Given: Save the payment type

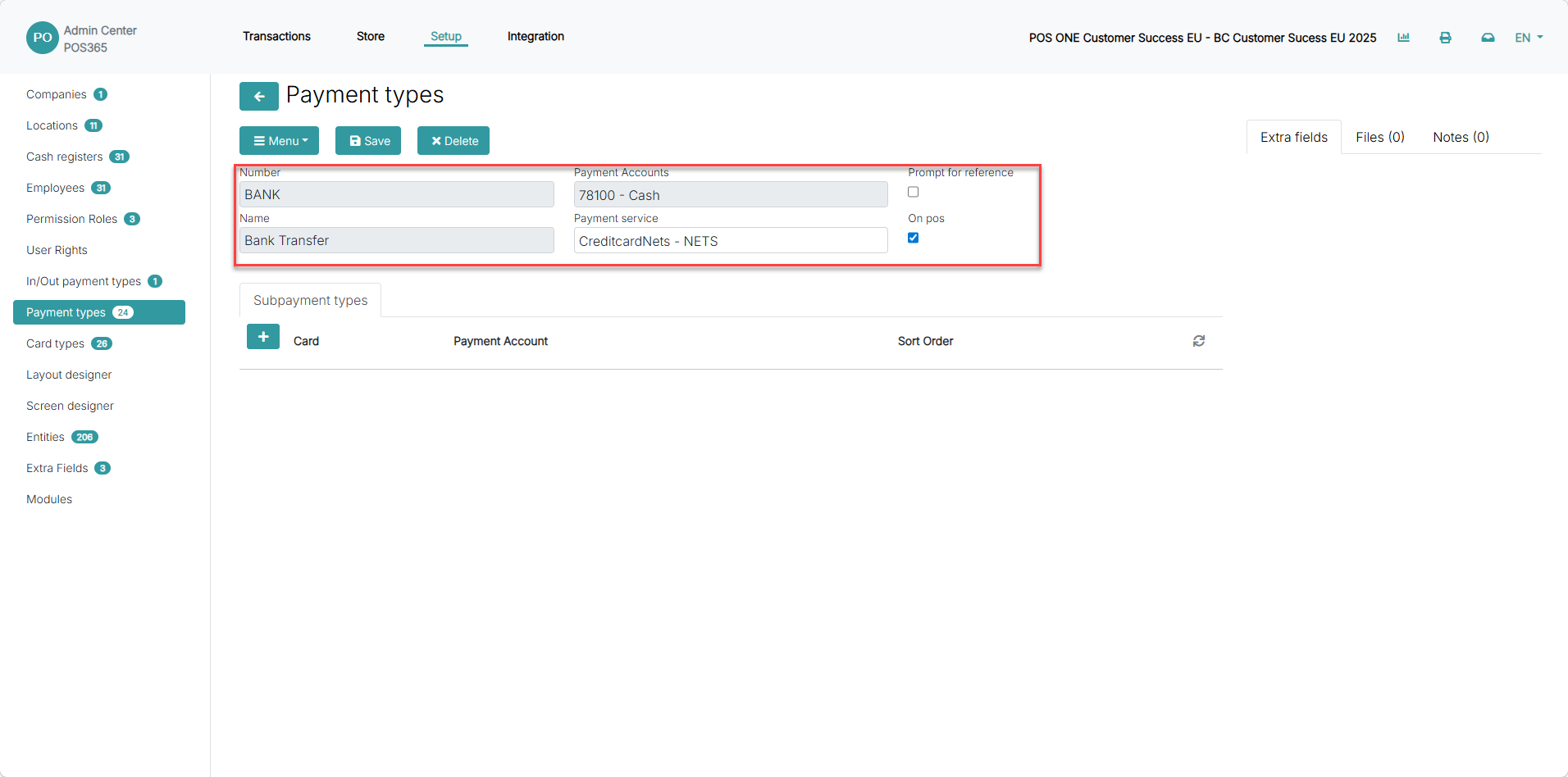Looking at the screenshot, I should [368, 141].
